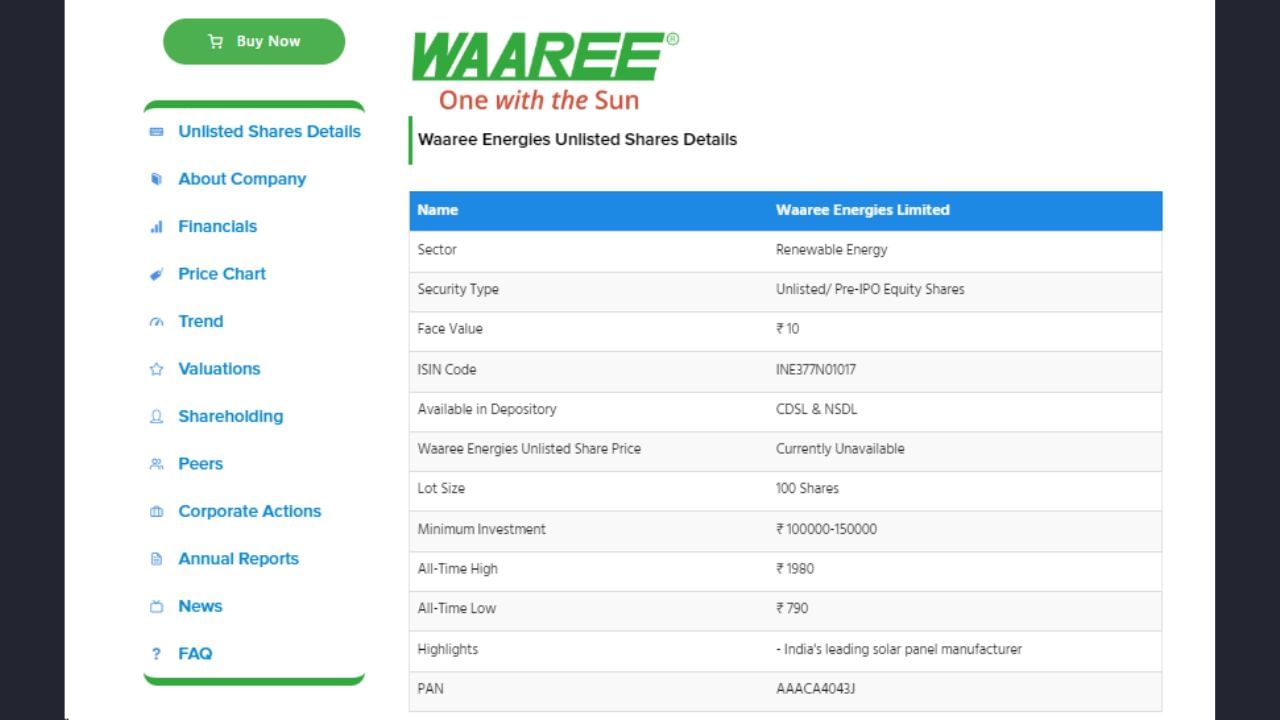This screenshot has height=720, width=1280.
Task: Select the INE377N01017 ISIN value
Action: point(816,369)
